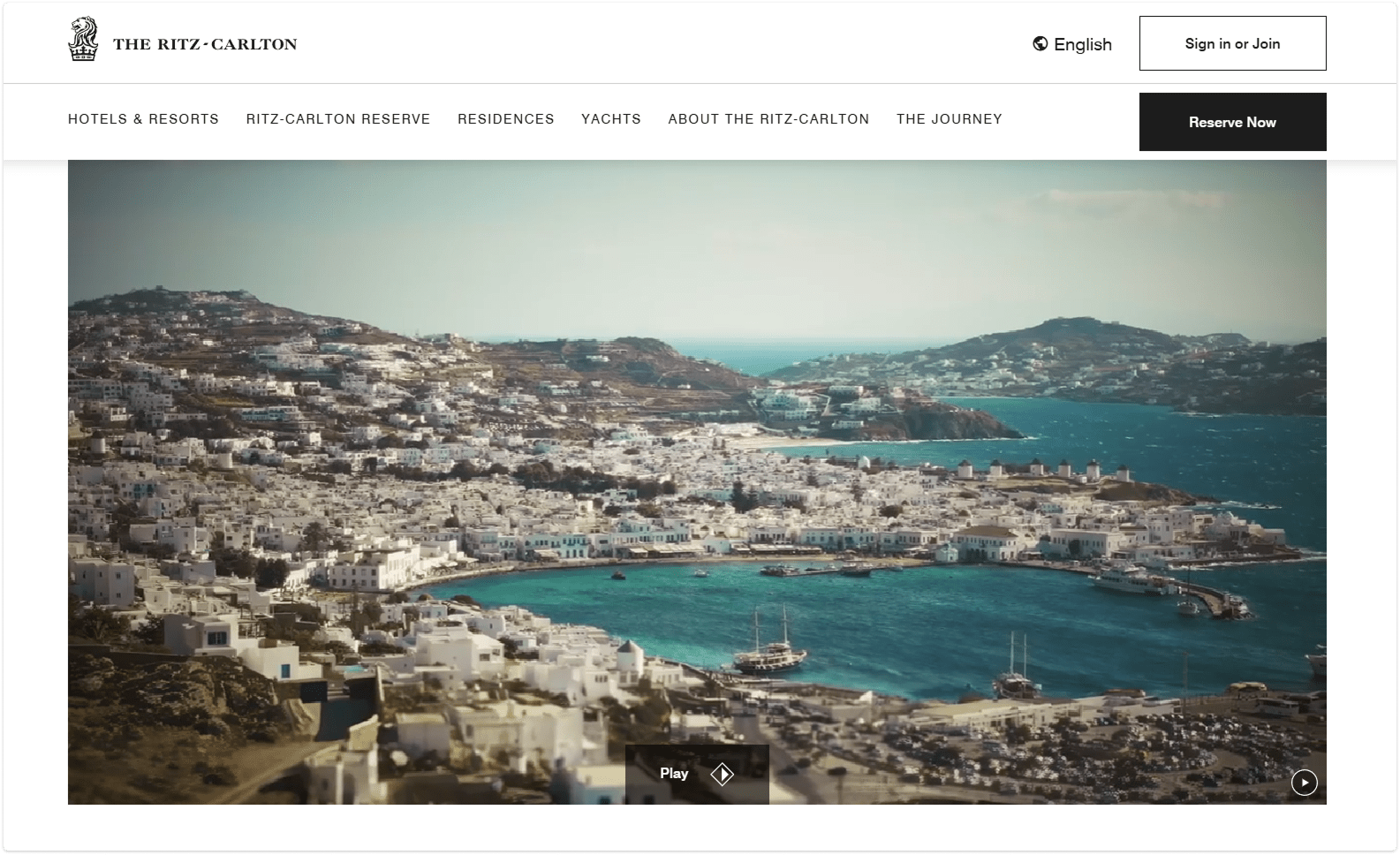
Task: Open the English language selector
Action: 1072,44
